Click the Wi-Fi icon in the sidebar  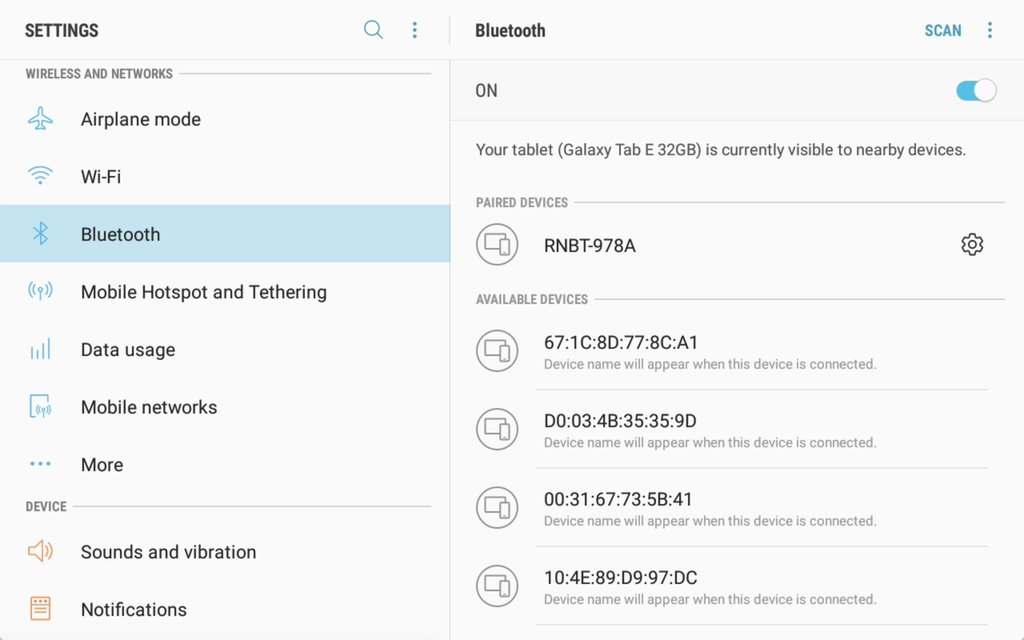[40, 176]
